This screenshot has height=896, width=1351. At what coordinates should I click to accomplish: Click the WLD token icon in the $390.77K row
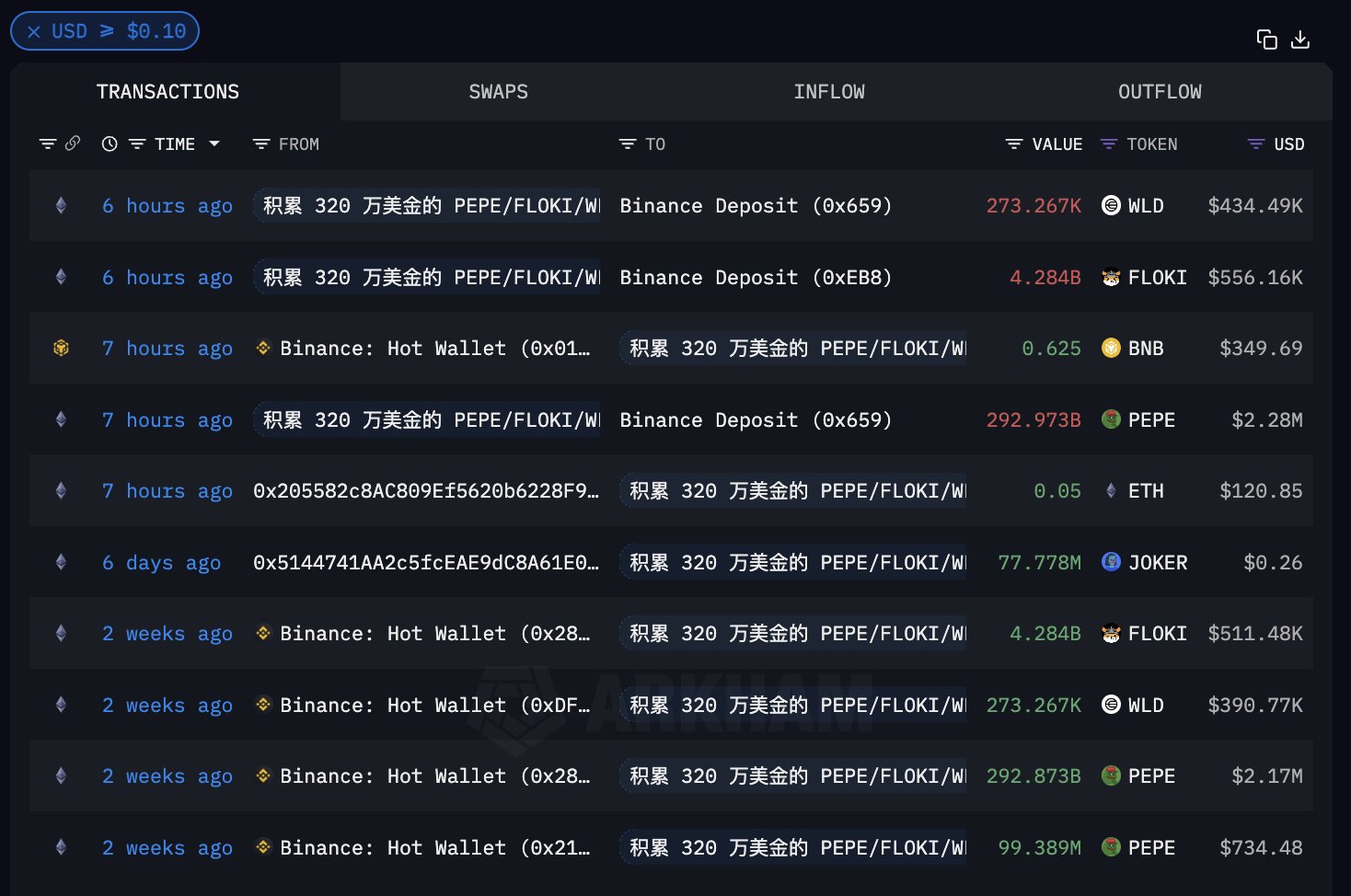click(x=1111, y=705)
